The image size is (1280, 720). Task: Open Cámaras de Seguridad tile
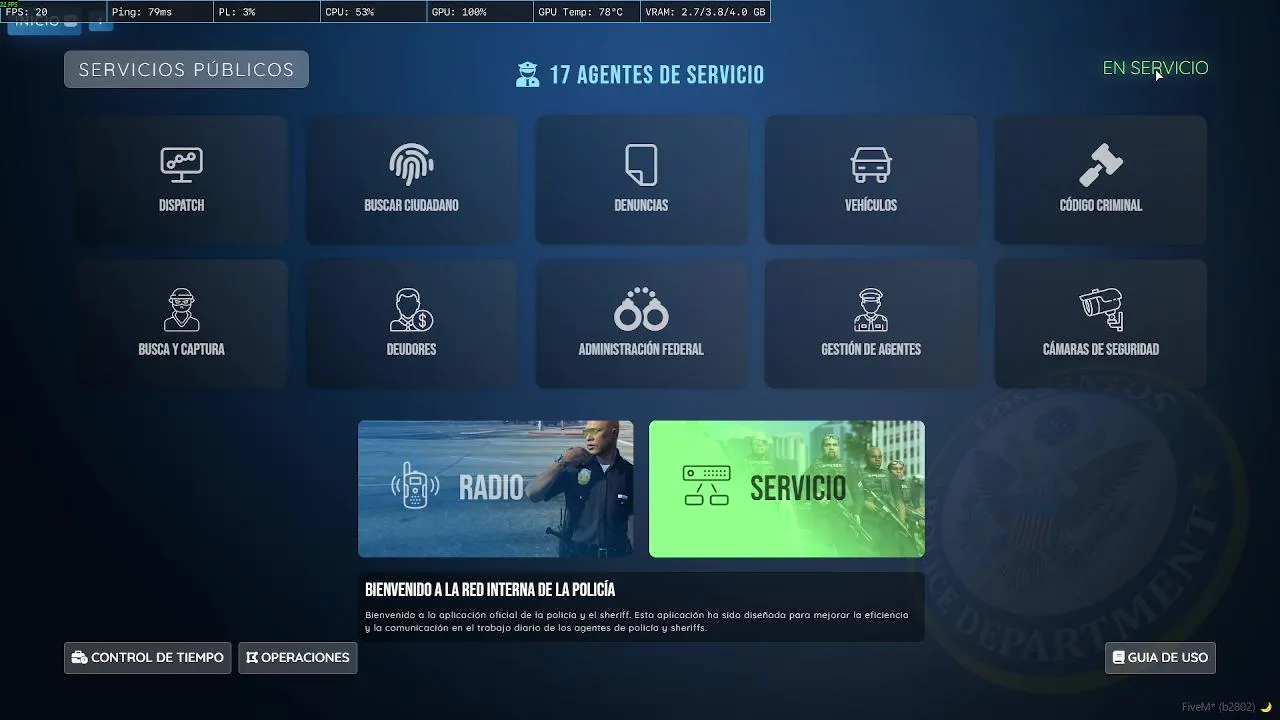(x=1101, y=324)
